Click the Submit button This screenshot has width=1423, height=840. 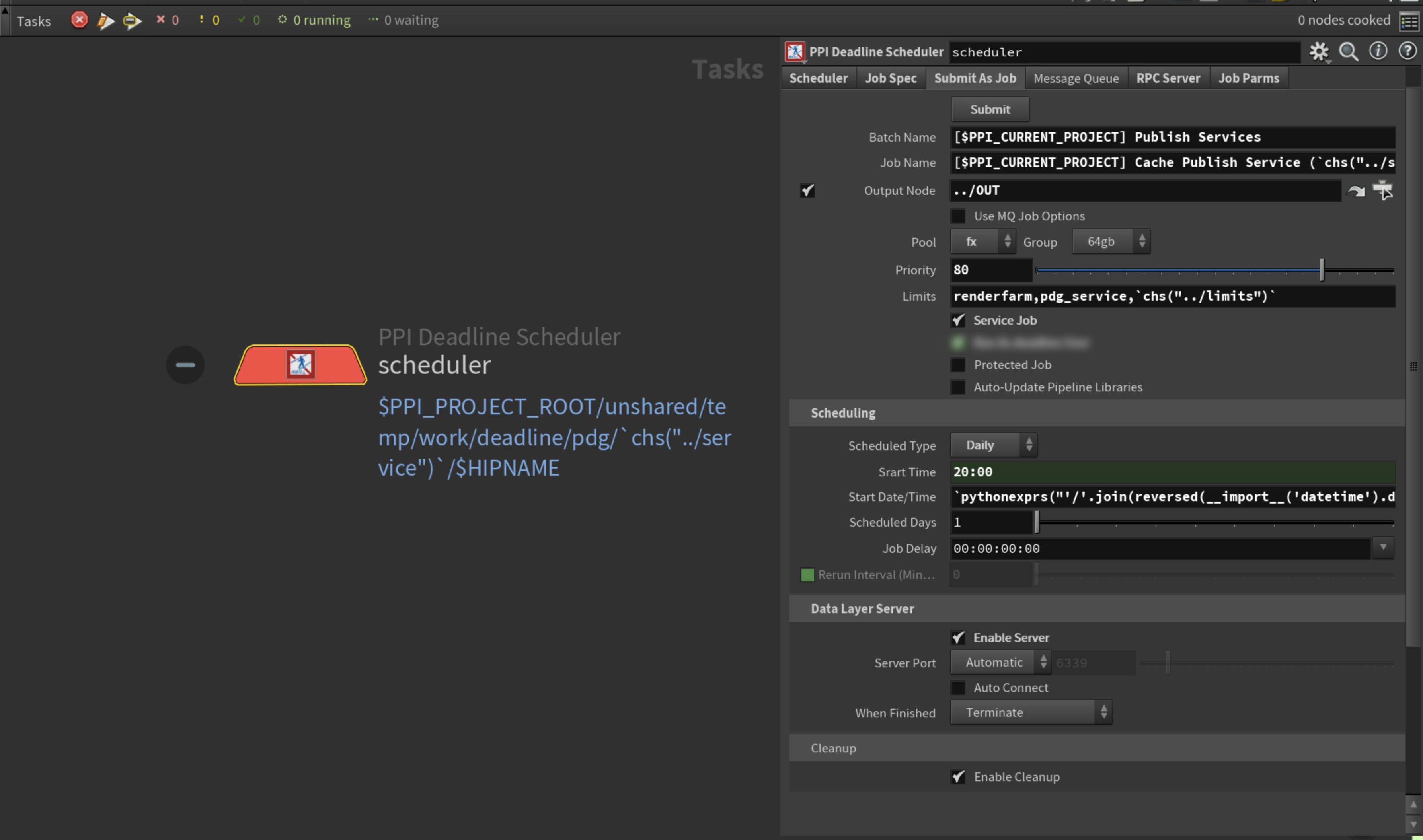point(990,109)
